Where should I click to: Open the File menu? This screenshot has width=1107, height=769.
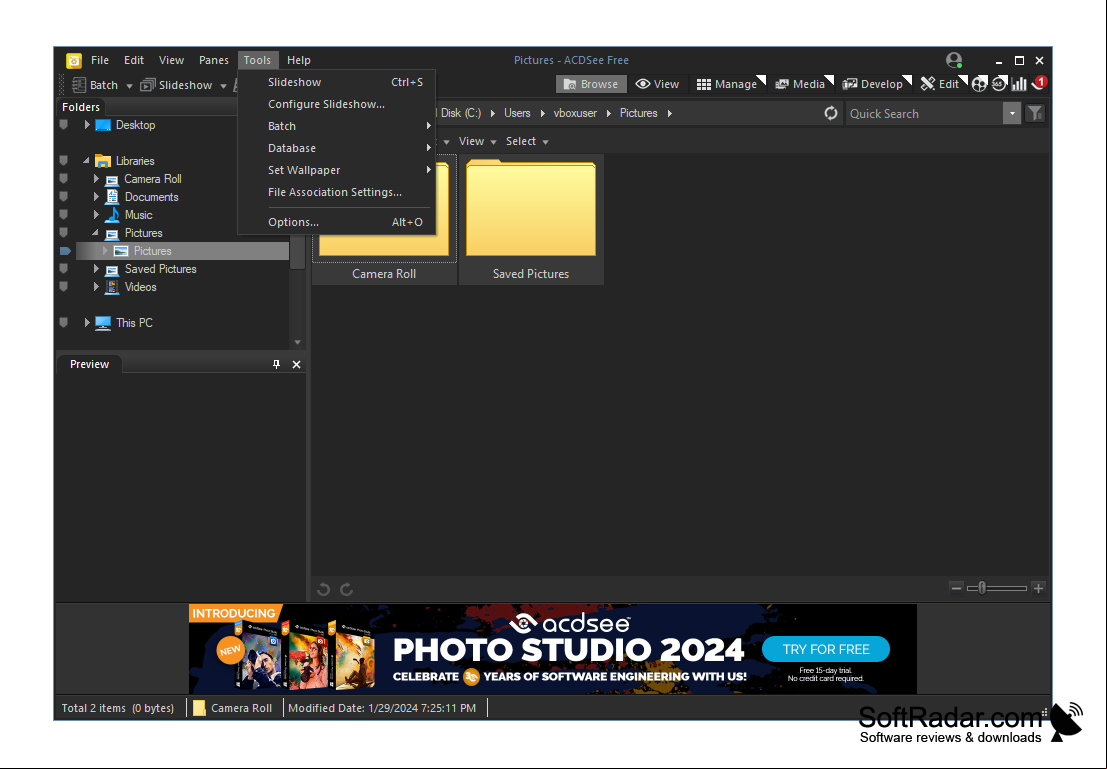(x=100, y=60)
